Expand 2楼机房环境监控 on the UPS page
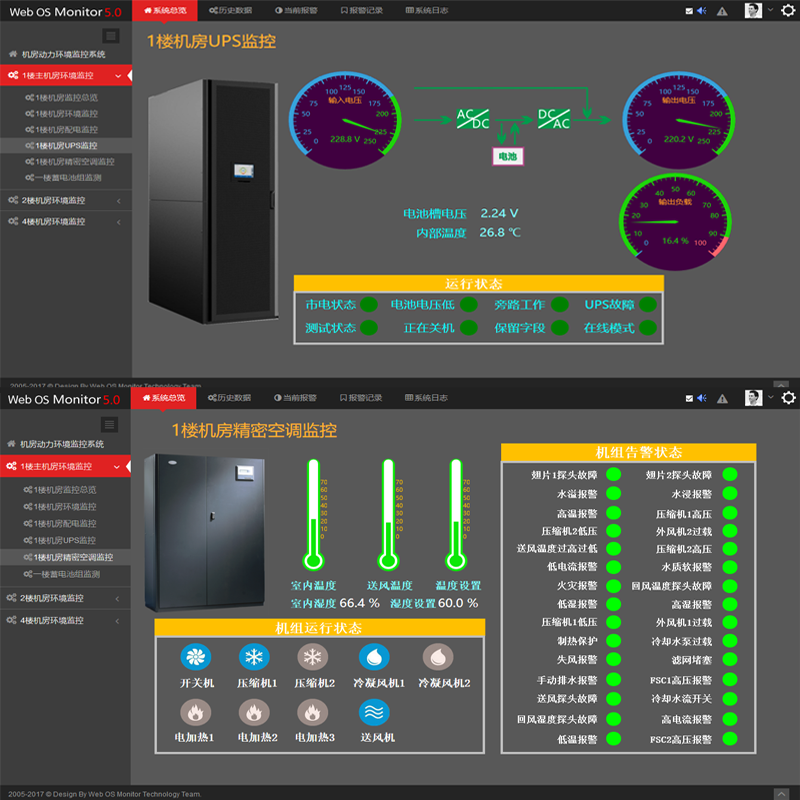This screenshot has height=800, width=800. click(x=66, y=201)
